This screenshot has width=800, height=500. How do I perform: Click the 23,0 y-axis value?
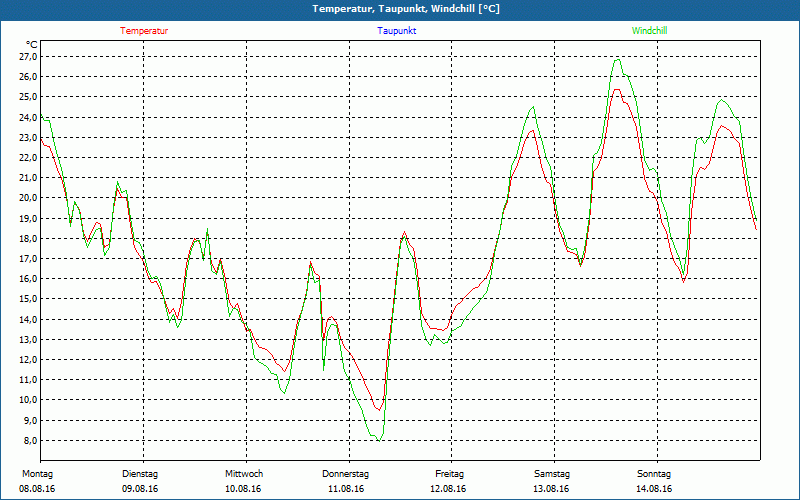pos(28,137)
